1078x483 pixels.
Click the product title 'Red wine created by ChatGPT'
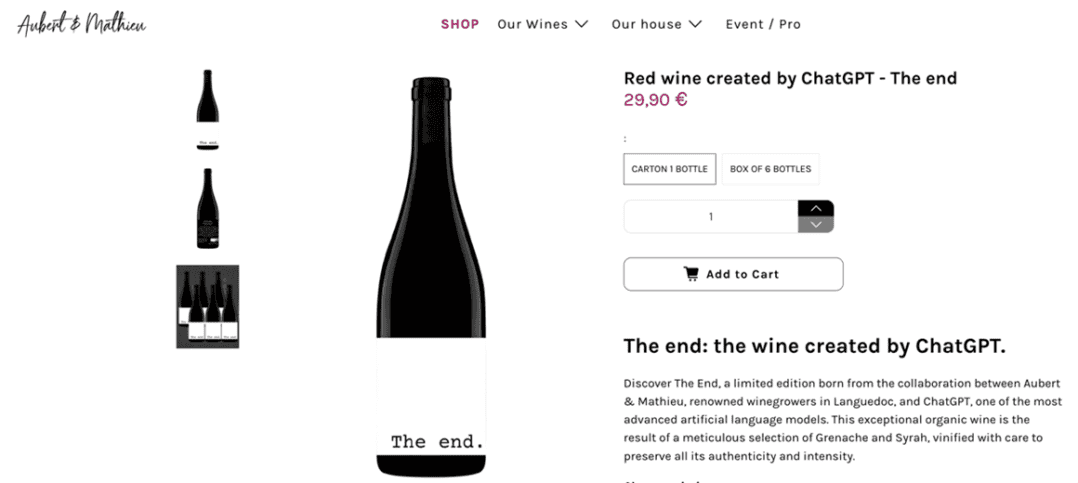point(790,78)
